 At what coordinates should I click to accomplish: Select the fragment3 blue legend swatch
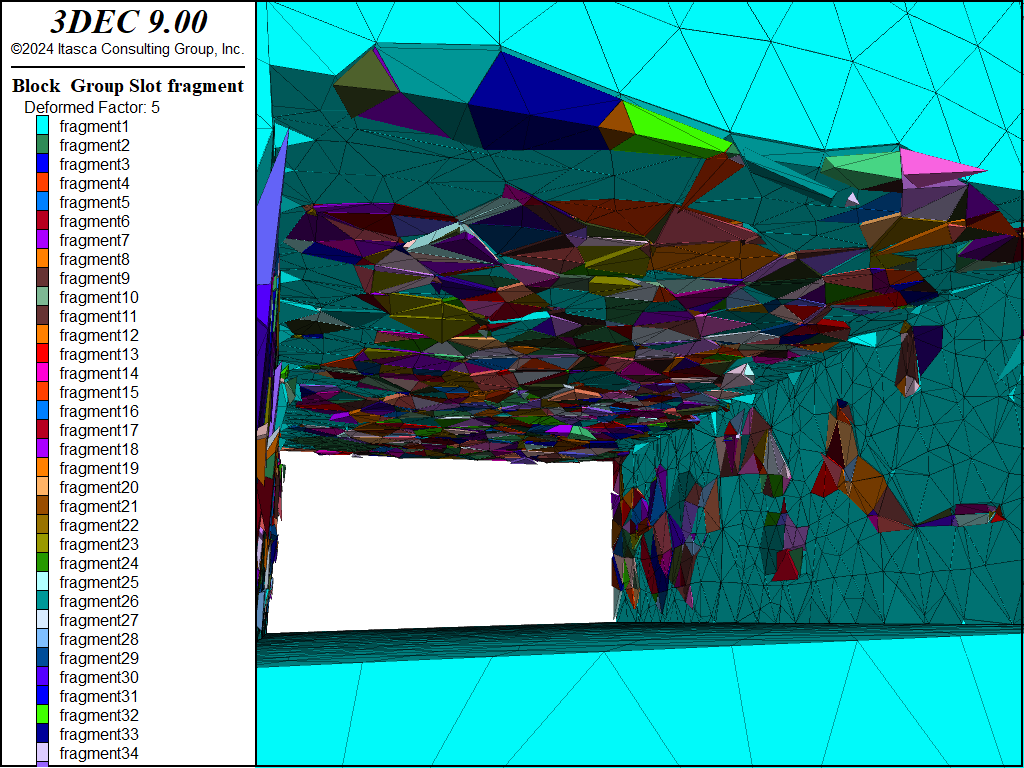pos(43,164)
